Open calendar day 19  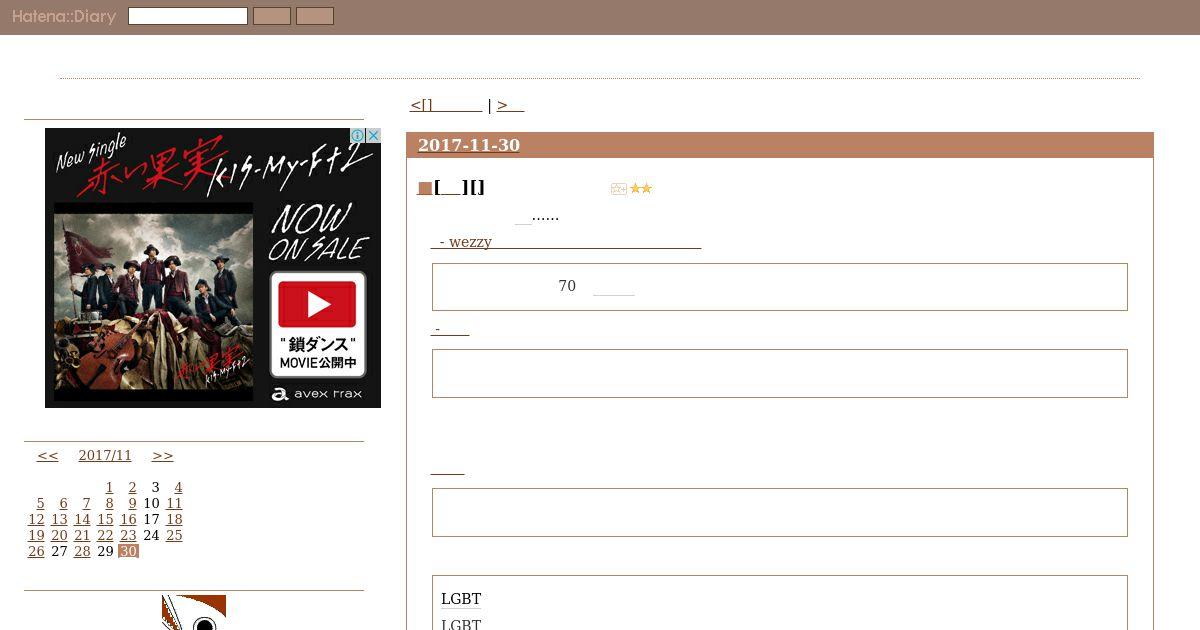36,536
